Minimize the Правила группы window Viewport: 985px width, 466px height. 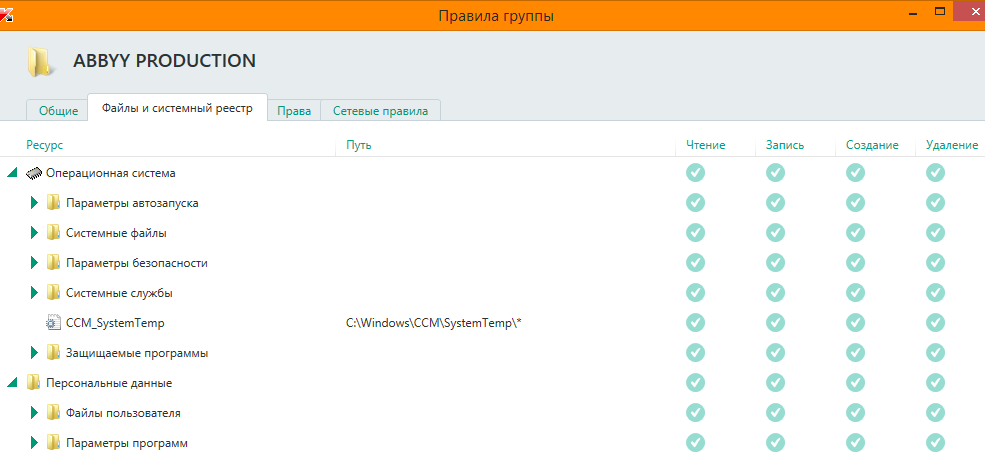pos(913,12)
